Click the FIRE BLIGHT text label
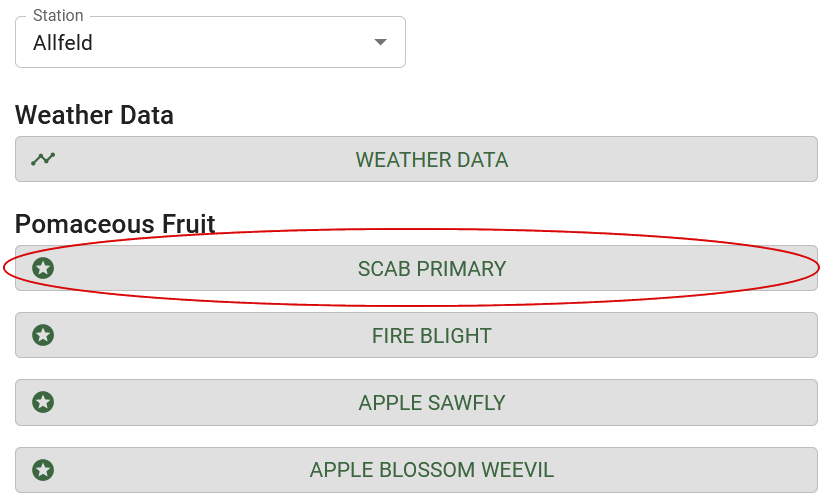Viewport: 823px width, 497px height. (432, 336)
